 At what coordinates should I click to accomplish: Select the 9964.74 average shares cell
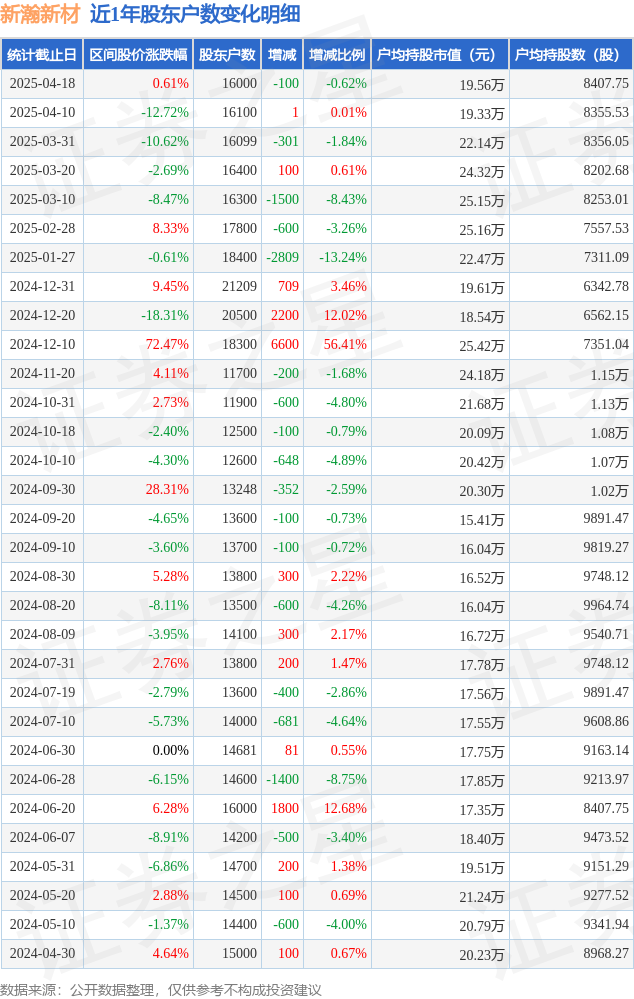click(x=606, y=605)
